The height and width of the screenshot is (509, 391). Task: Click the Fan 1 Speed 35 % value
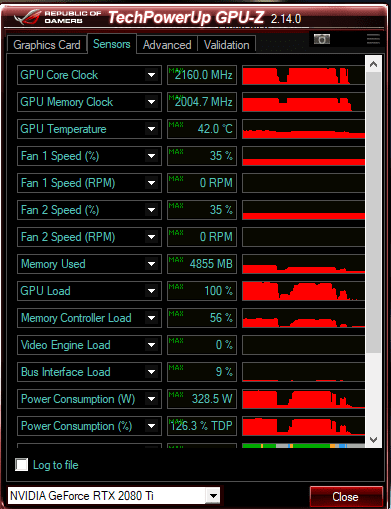pyautogui.click(x=202, y=156)
